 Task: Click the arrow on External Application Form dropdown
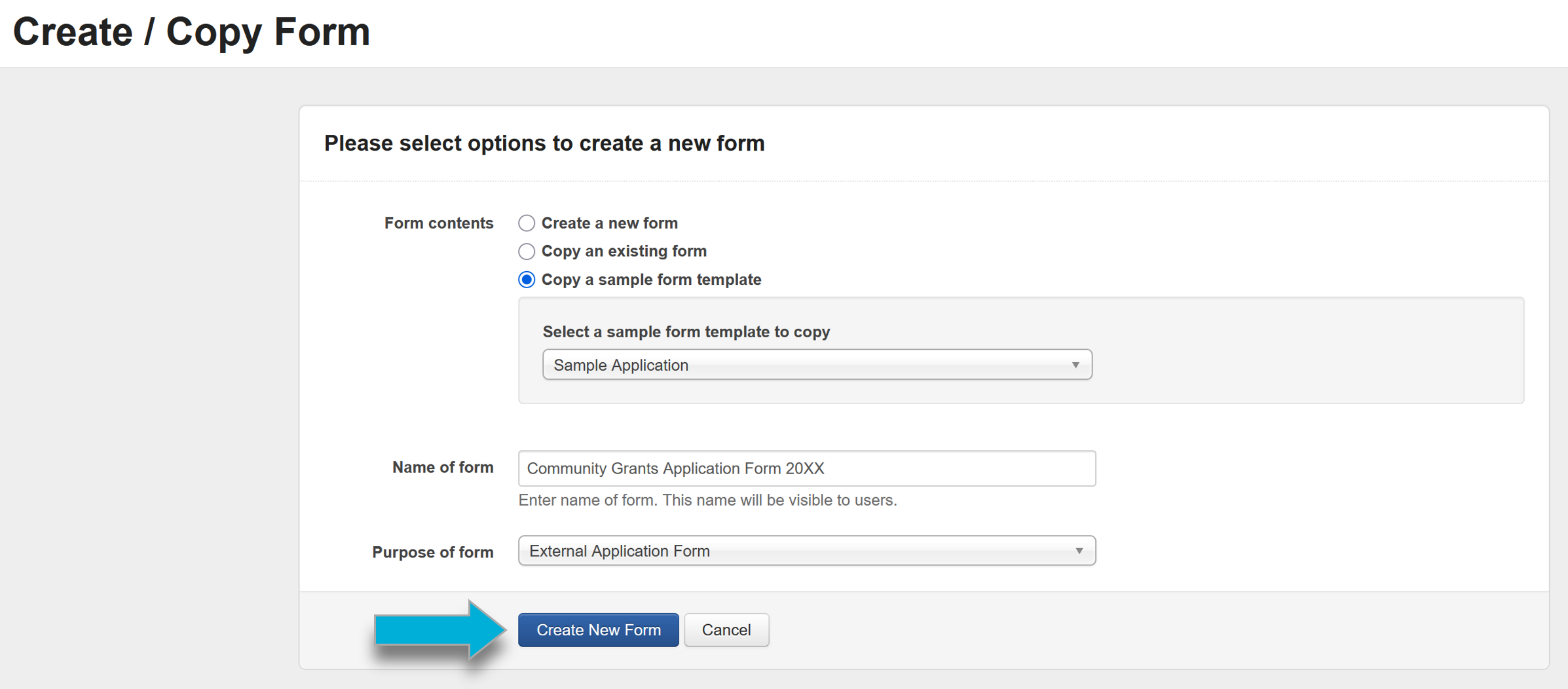point(1079,551)
